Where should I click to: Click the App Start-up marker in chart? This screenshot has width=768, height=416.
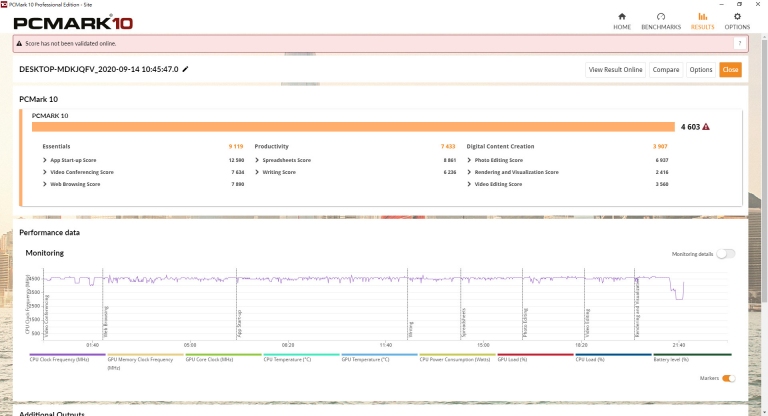240,323
